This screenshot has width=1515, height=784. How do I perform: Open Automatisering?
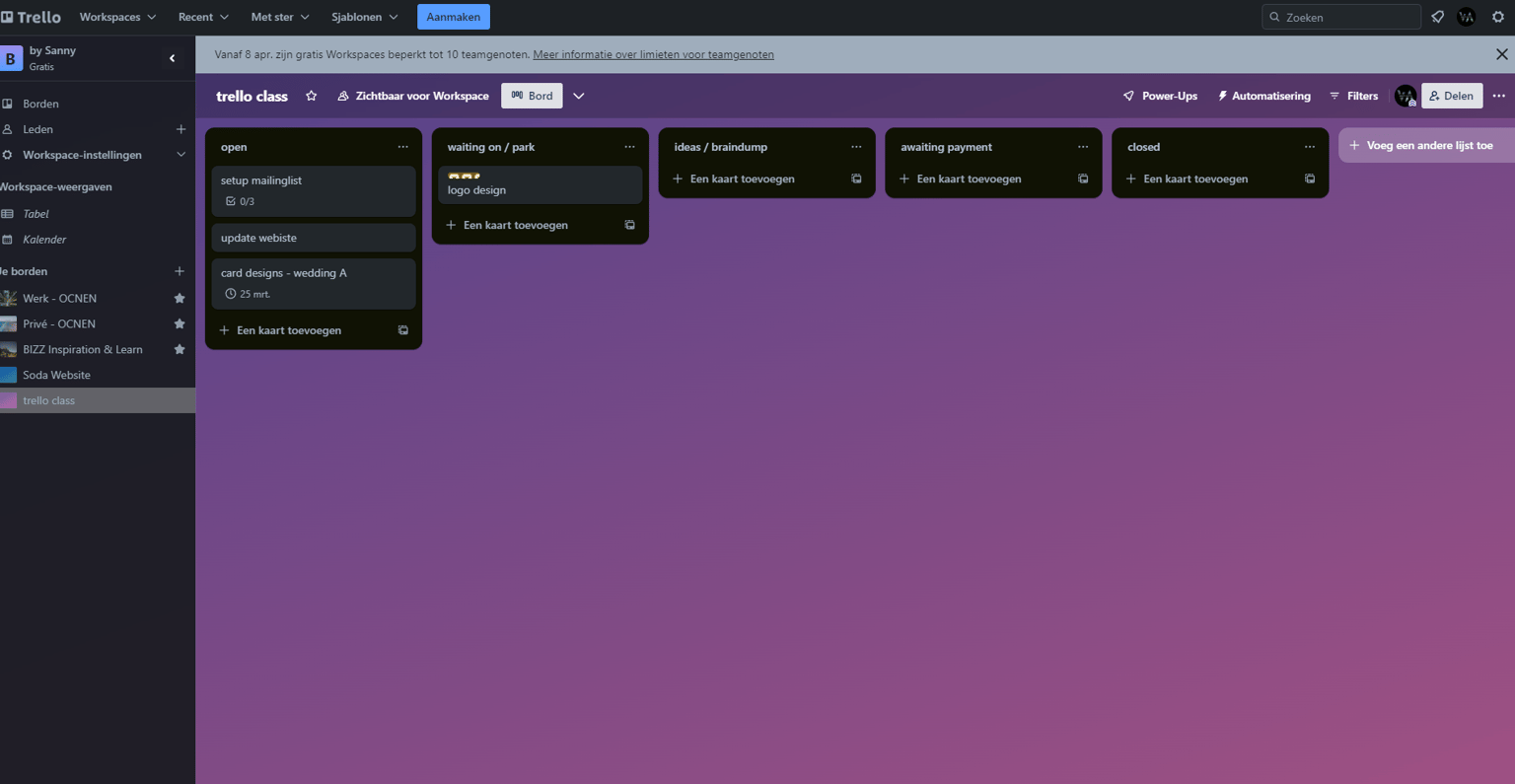(x=1263, y=96)
